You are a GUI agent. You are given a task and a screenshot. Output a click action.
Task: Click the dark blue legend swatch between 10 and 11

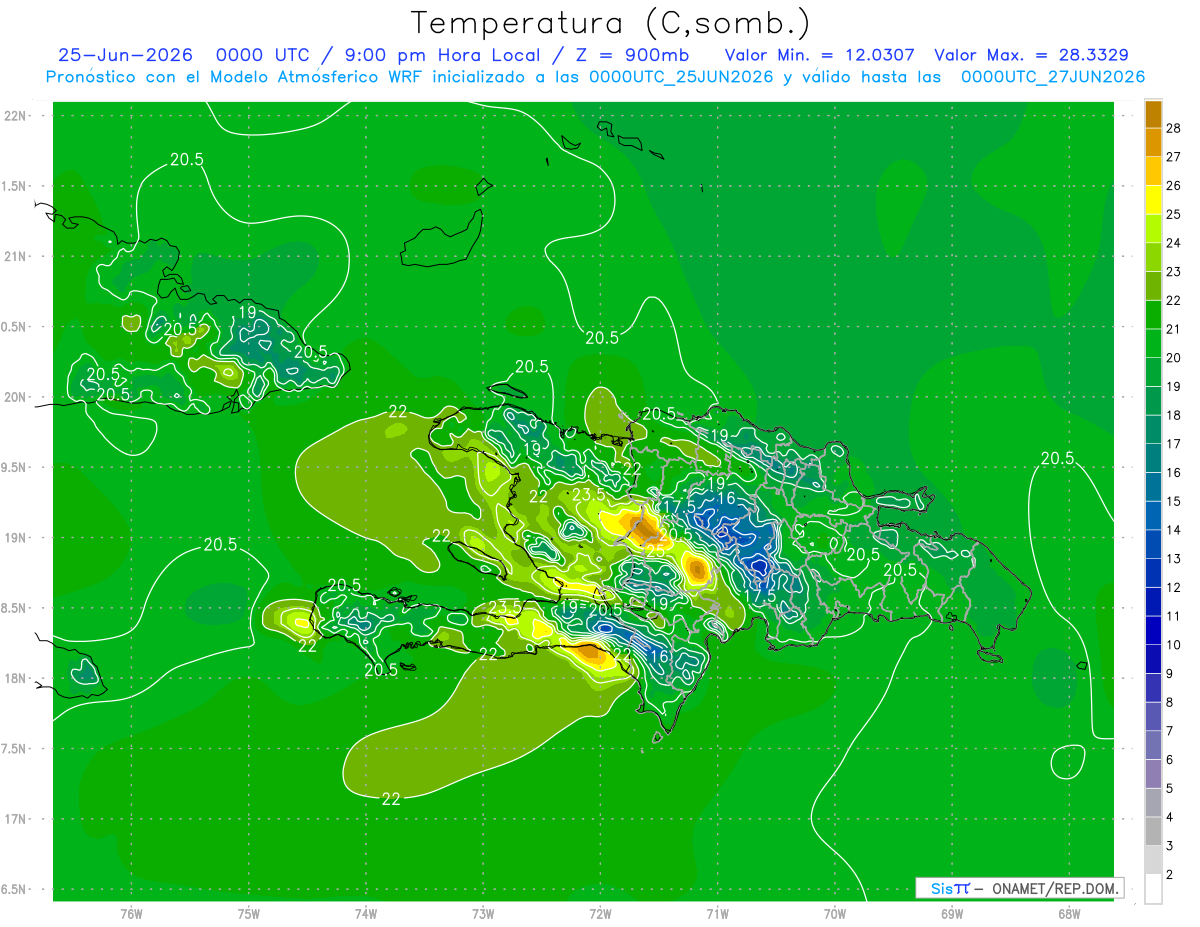(x=1153, y=630)
